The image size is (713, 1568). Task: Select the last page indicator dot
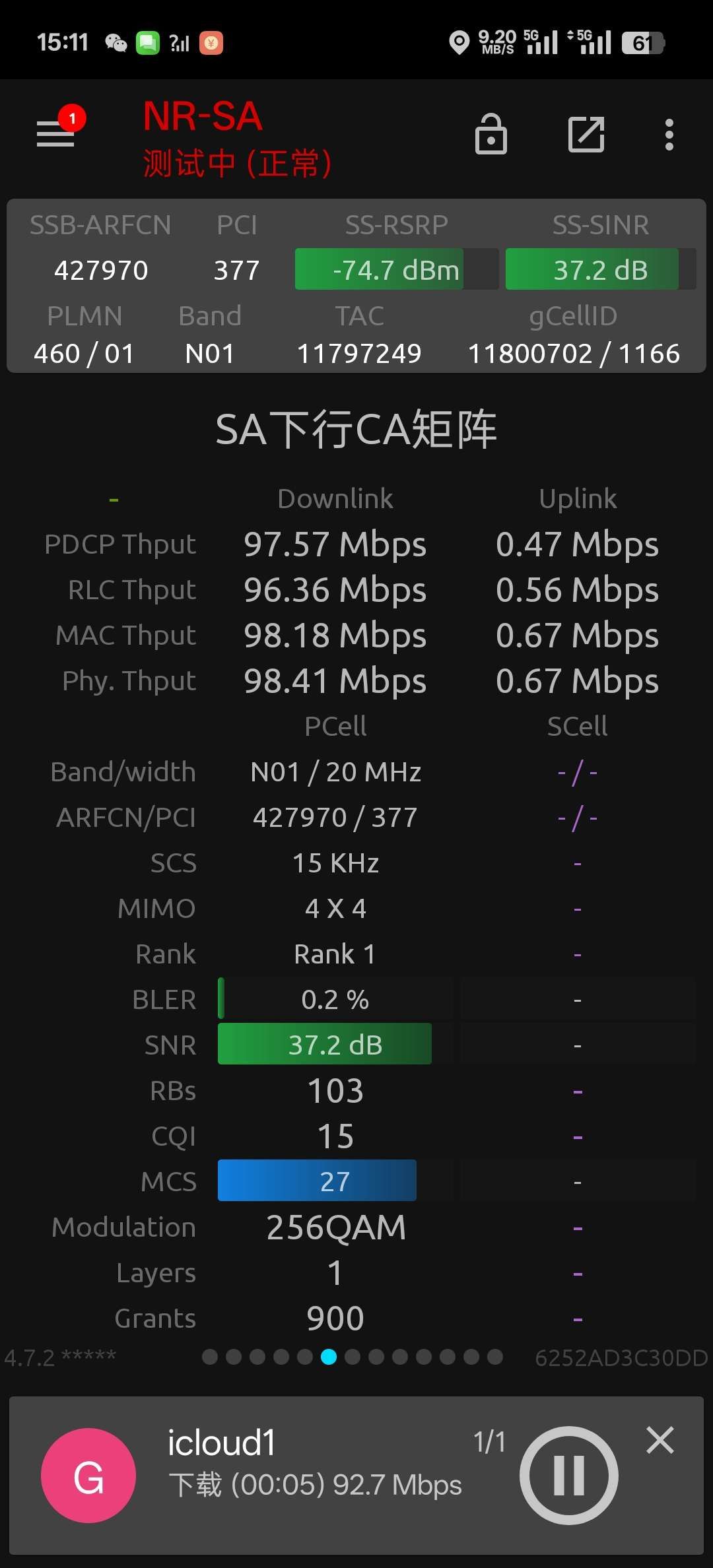[x=495, y=1357]
